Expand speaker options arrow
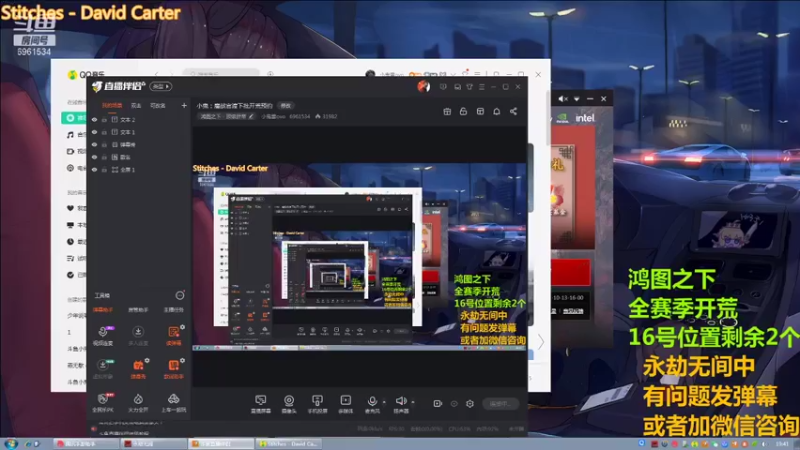800x450 pixels. 413,402
